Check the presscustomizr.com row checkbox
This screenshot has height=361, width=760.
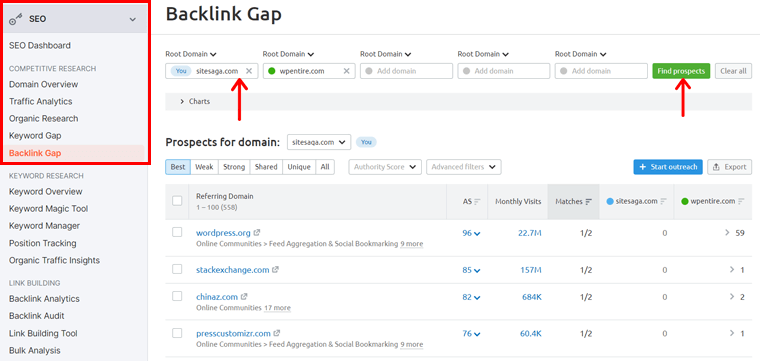177,333
